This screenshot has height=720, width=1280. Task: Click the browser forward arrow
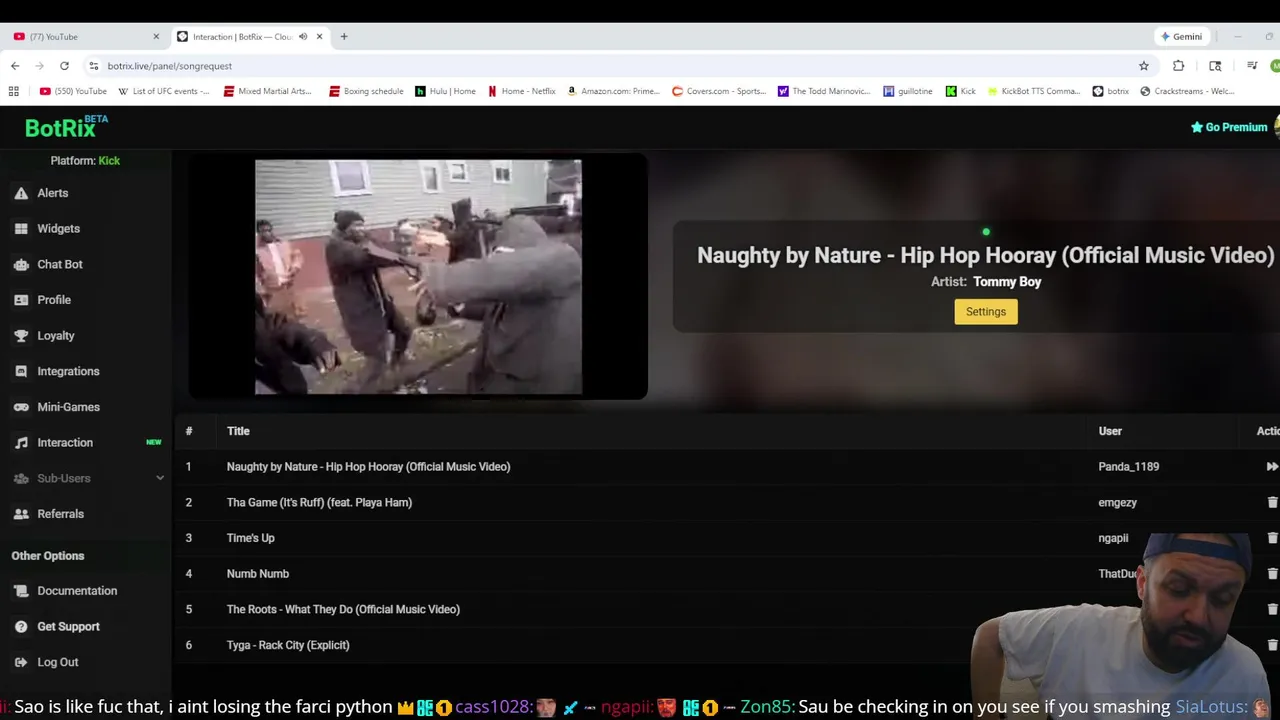[40, 66]
